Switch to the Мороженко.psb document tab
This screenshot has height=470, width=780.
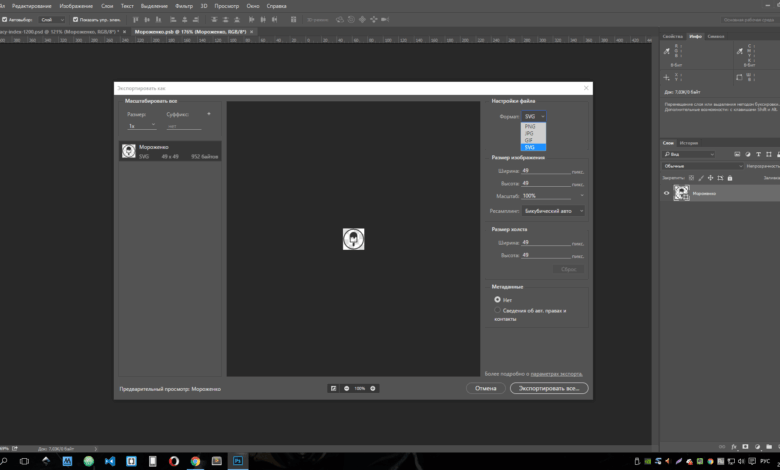pyautogui.click(x=191, y=32)
